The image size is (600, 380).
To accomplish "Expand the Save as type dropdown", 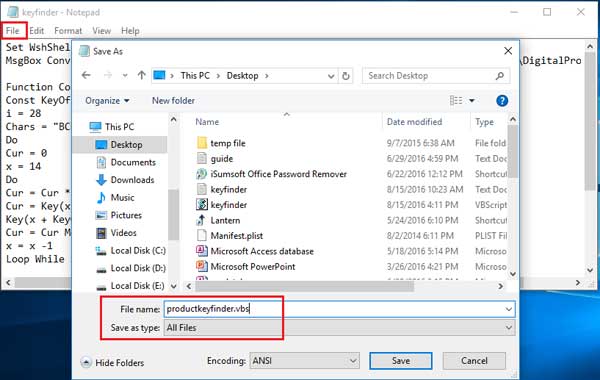I will [509, 328].
